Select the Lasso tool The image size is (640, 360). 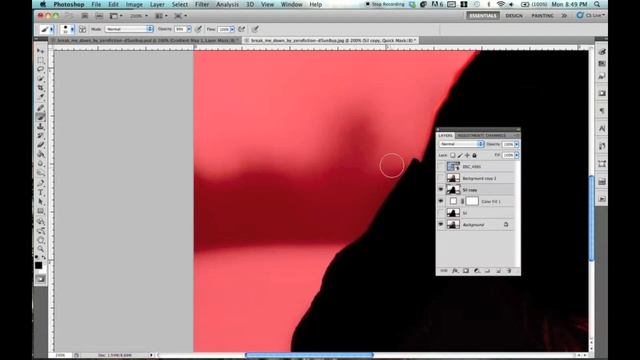tap(40, 69)
